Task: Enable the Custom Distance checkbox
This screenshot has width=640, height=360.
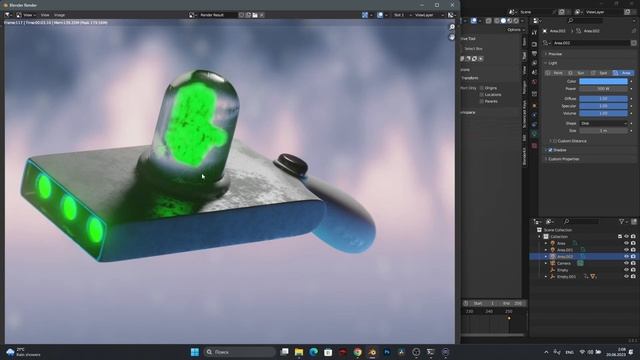Action: [555, 141]
